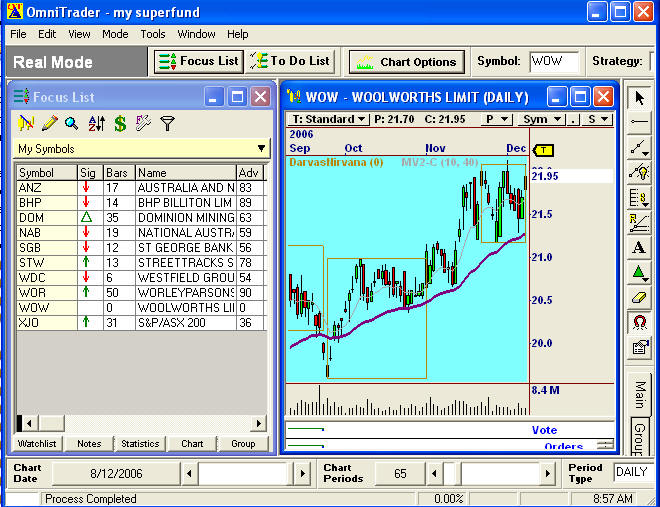
Task: Click the green dollar sign icon
Action: tap(120, 123)
